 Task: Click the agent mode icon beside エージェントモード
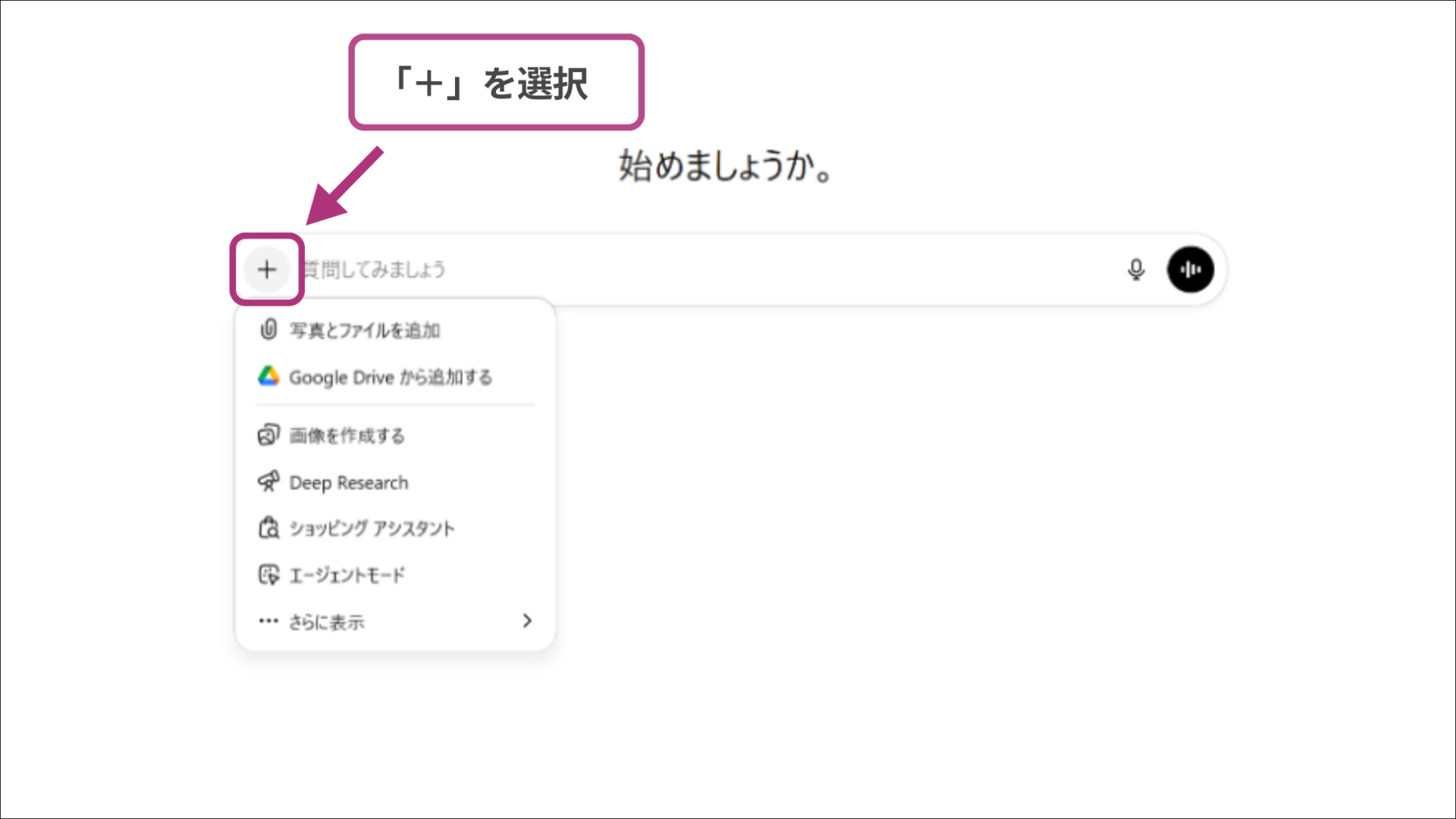[268, 575]
